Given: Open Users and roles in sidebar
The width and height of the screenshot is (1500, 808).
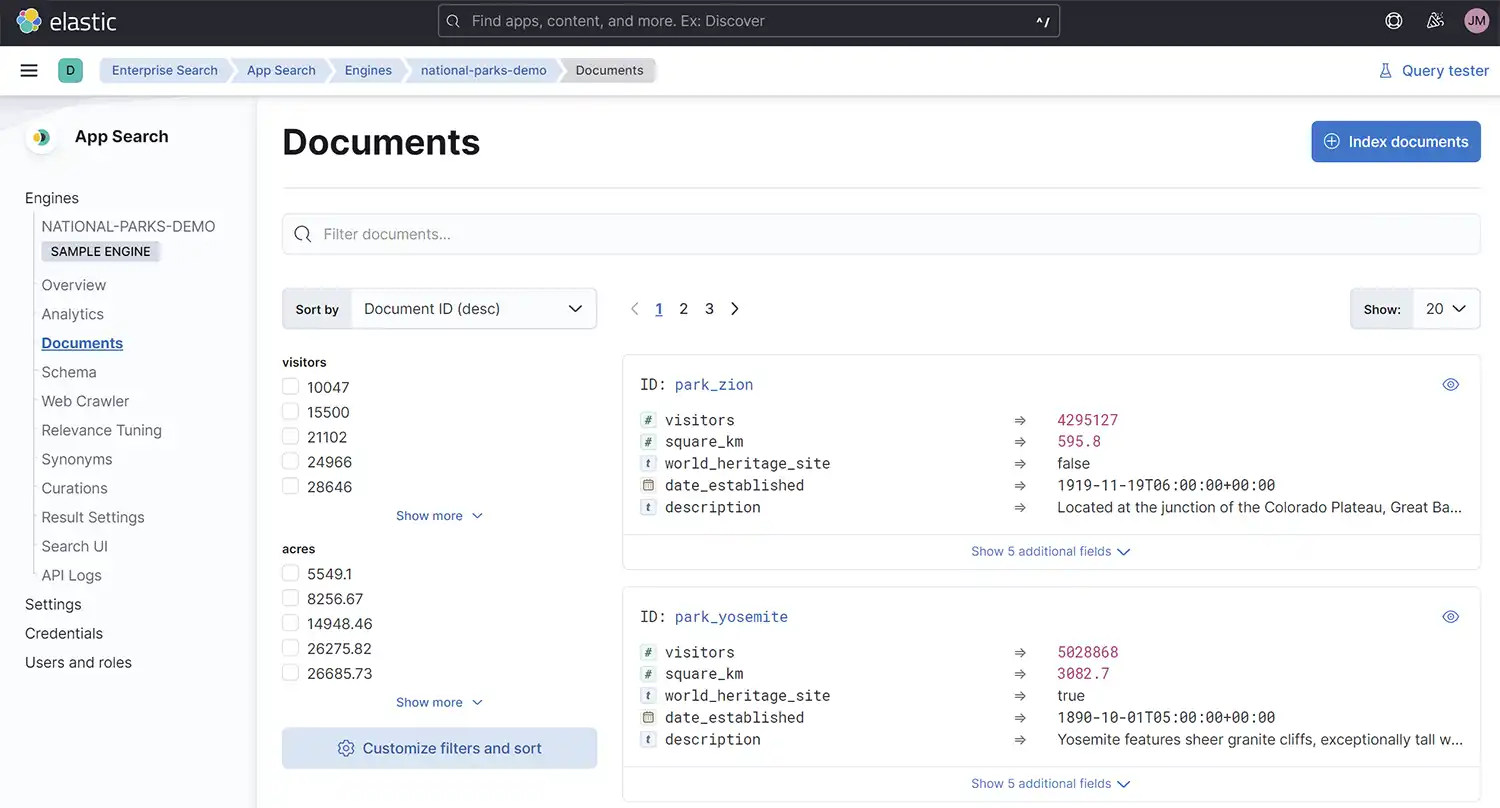Looking at the screenshot, I should (78, 662).
